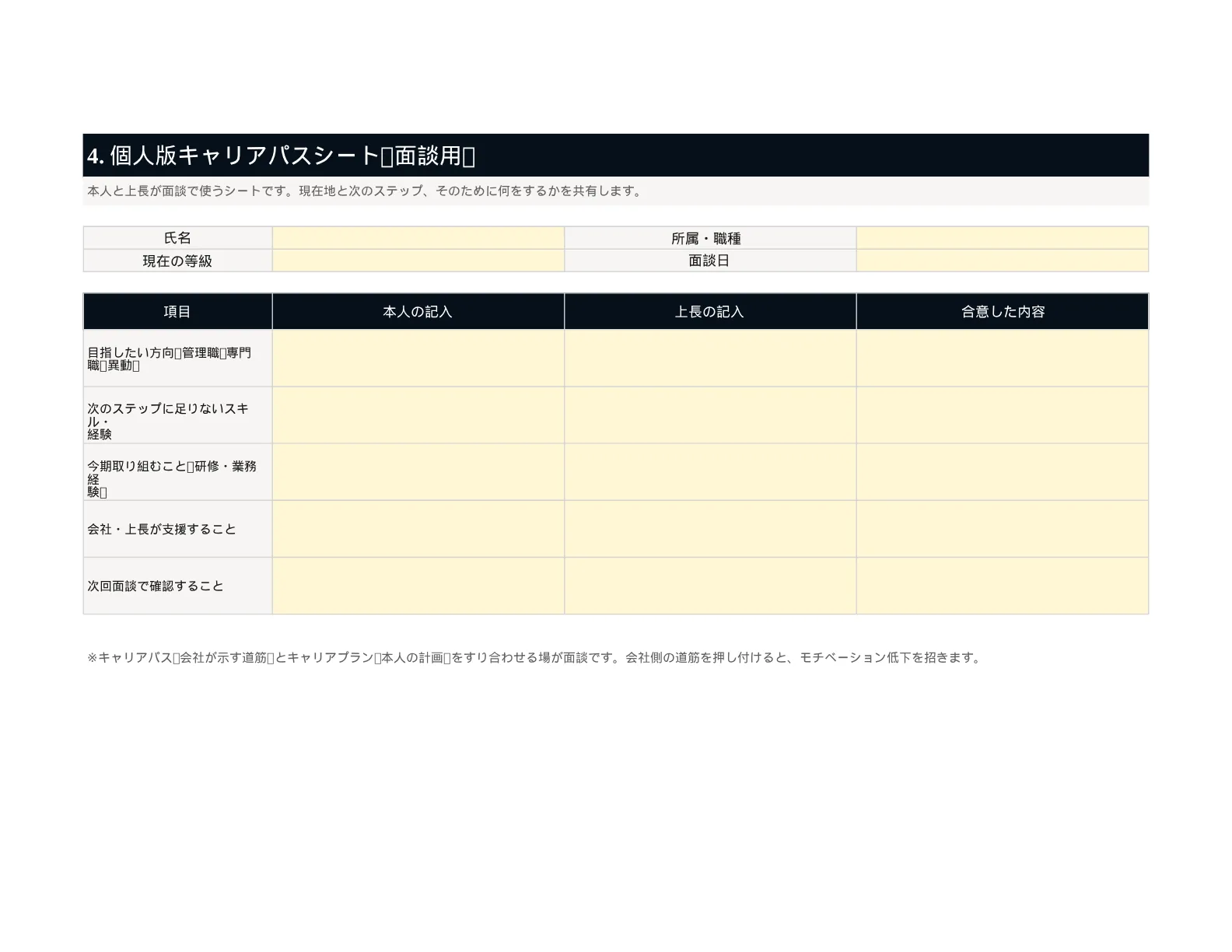Select the 今期取り組むこと row label
The width and height of the screenshot is (1232, 952).
178,472
